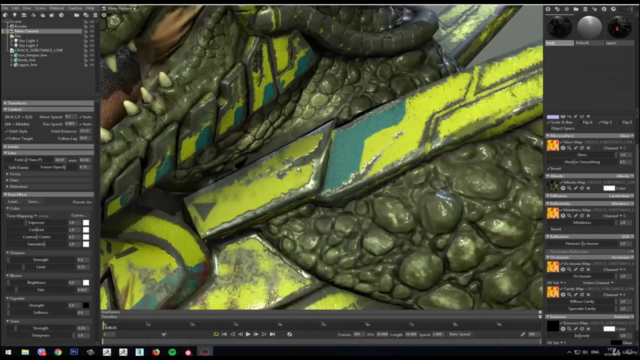Open the Presets dropdown in Post Effect

(x=82, y=202)
